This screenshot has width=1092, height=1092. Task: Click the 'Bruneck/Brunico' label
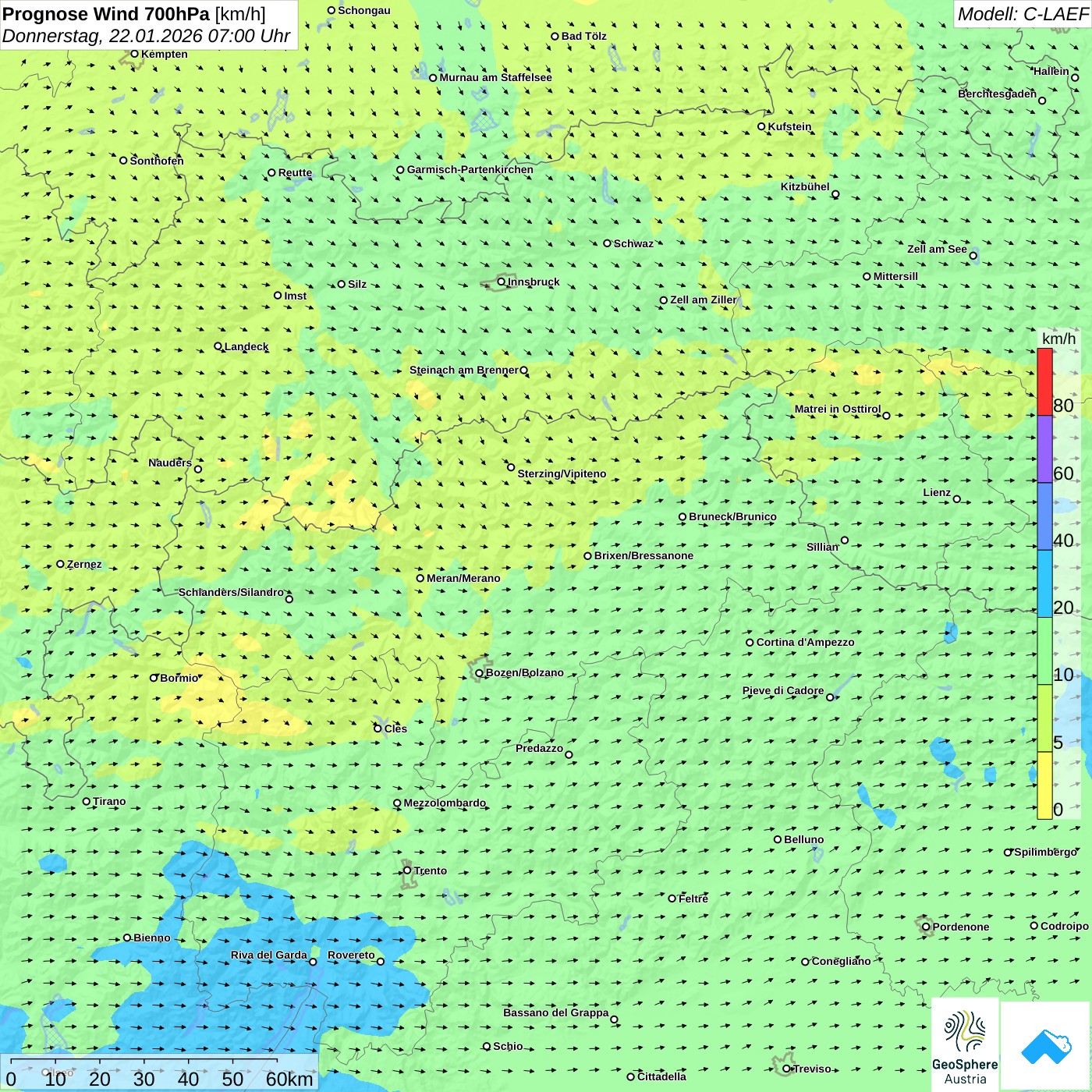(x=732, y=516)
